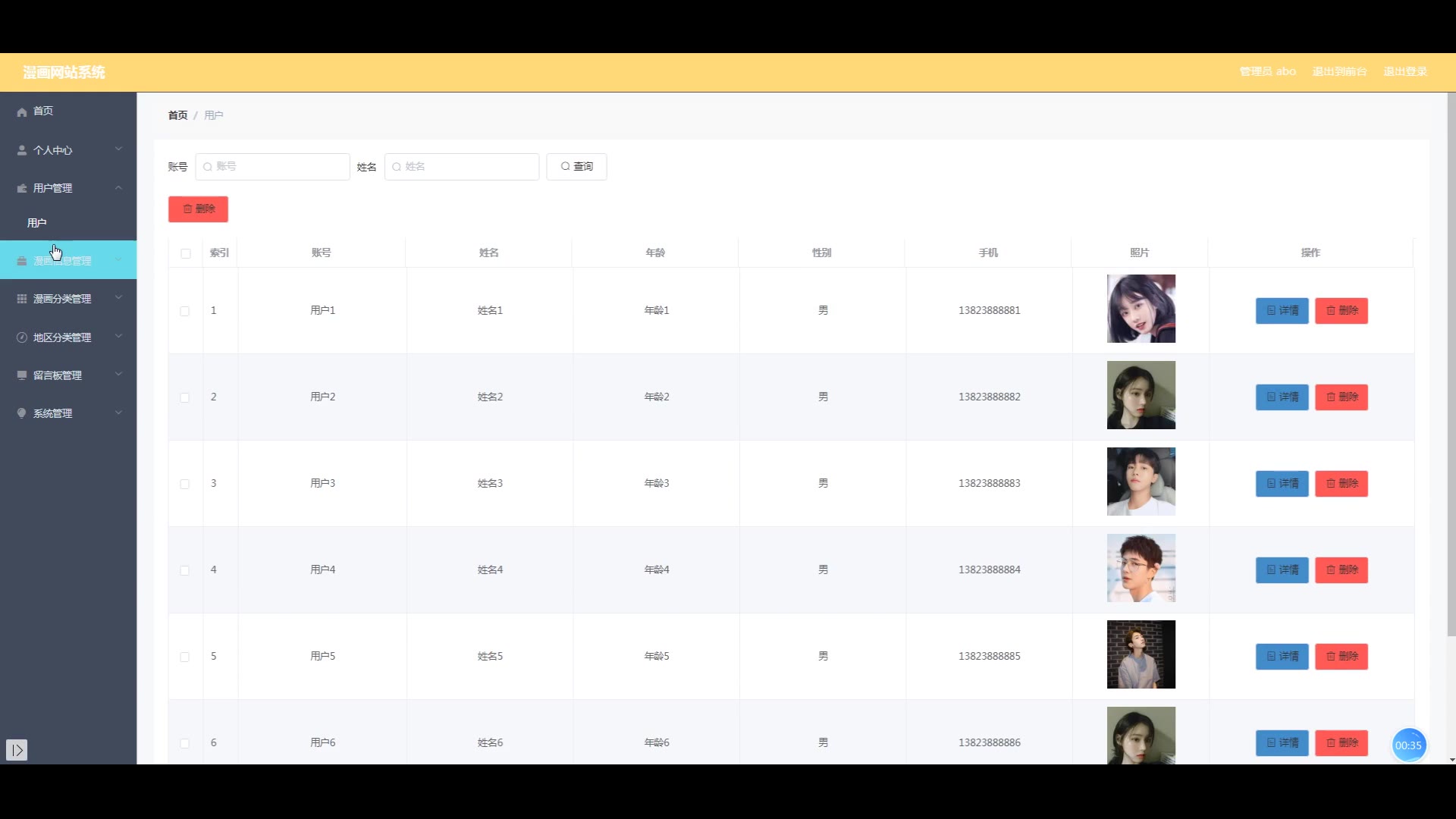Toggle the select-all checkbox in the table header

click(186, 253)
